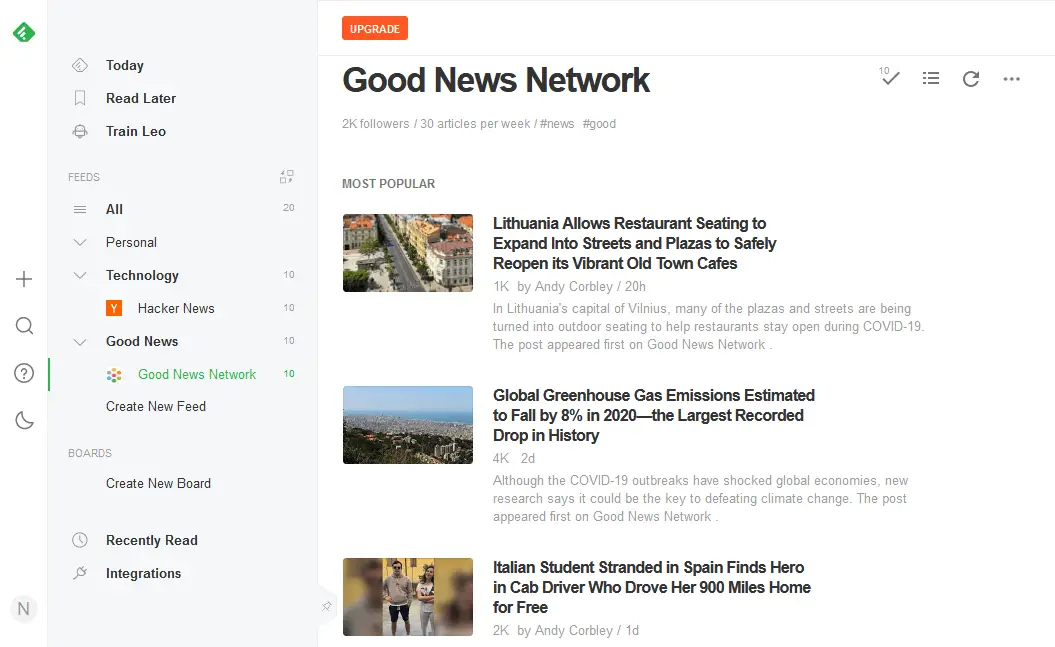
Task: Change layout with list view icon
Action: 931,79
